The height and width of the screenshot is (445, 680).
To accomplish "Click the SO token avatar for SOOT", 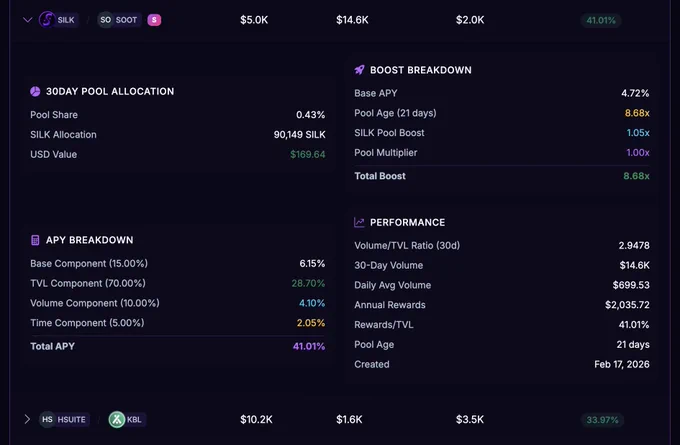I will [105, 20].
